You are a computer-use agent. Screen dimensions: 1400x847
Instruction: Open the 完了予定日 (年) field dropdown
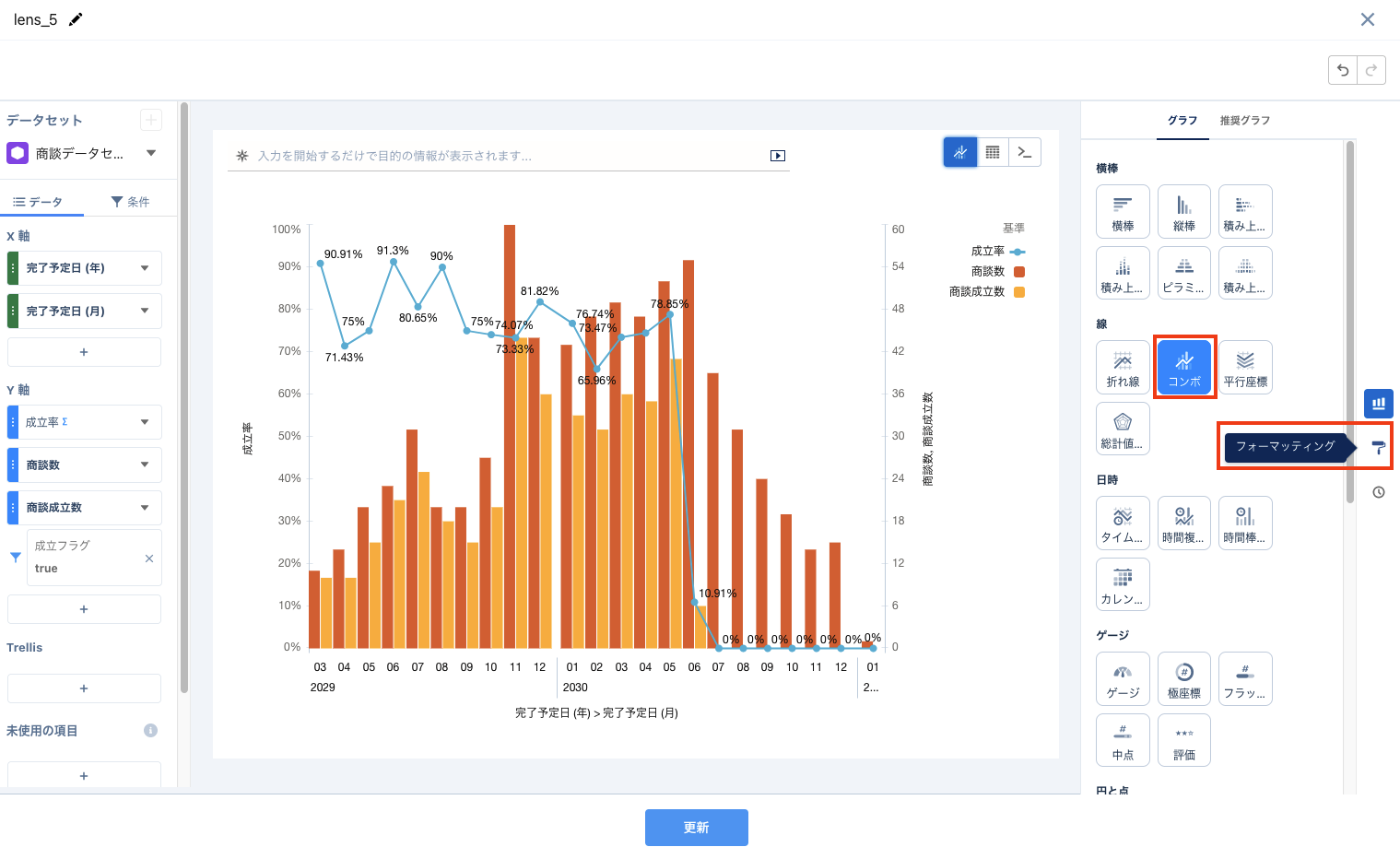(x=145, y=268)
